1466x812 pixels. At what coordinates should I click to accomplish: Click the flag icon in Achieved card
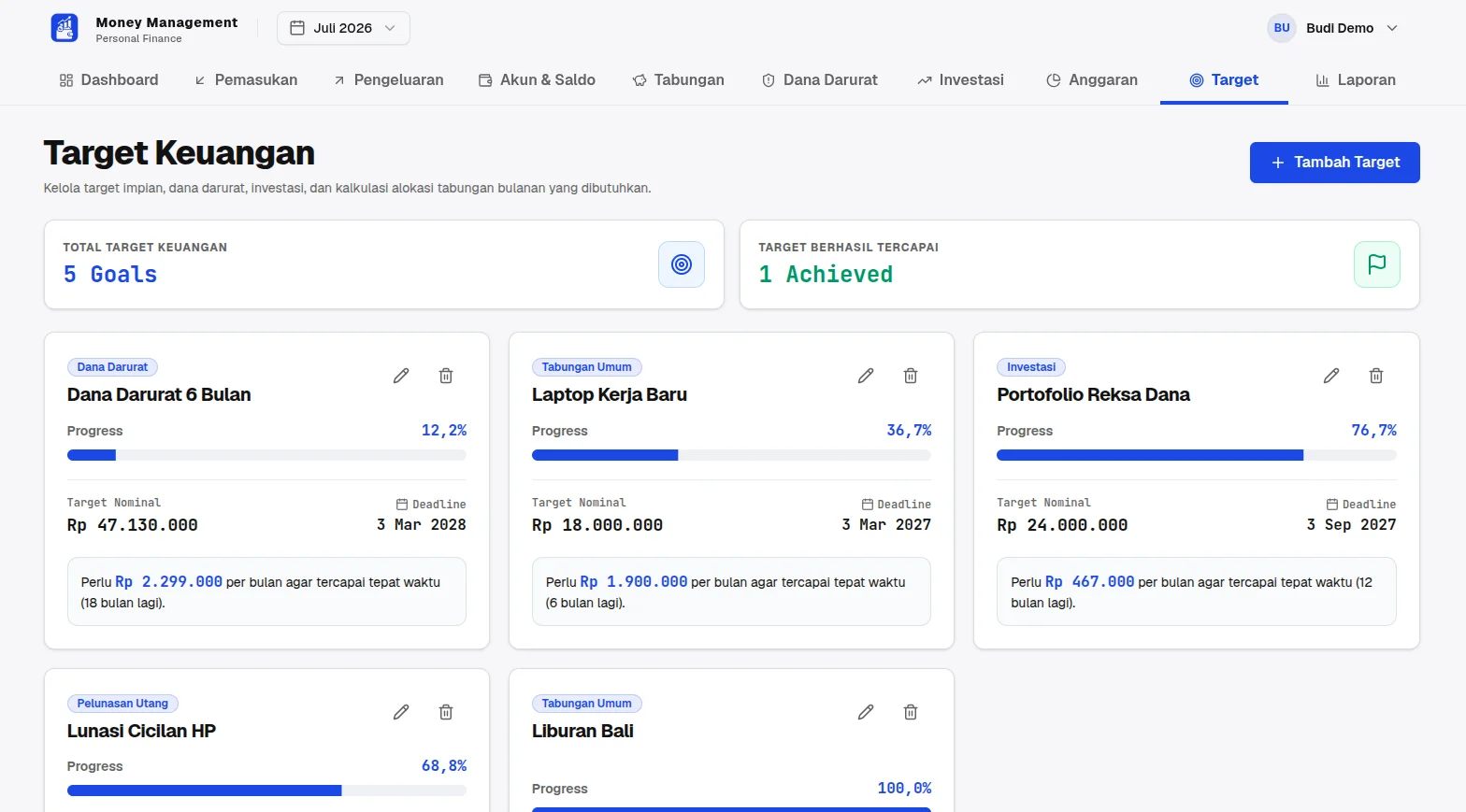pyautogui.click(x=1377, y=264)
